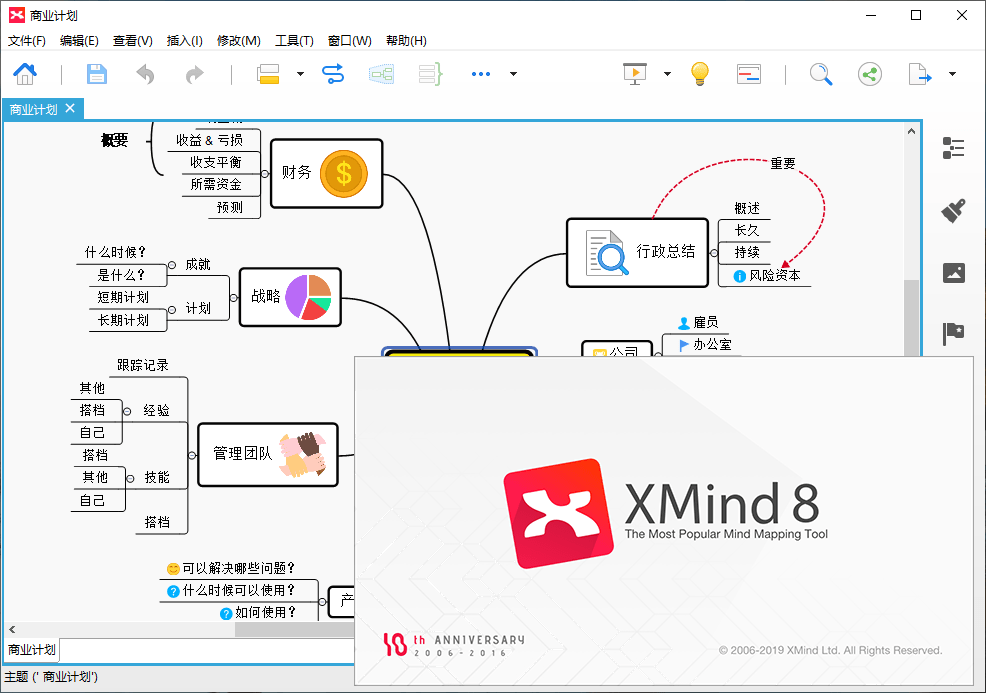The image size is (986, 693).
Task: Open brainstorming with the light bulb icon
Action: tap(700, 74)
